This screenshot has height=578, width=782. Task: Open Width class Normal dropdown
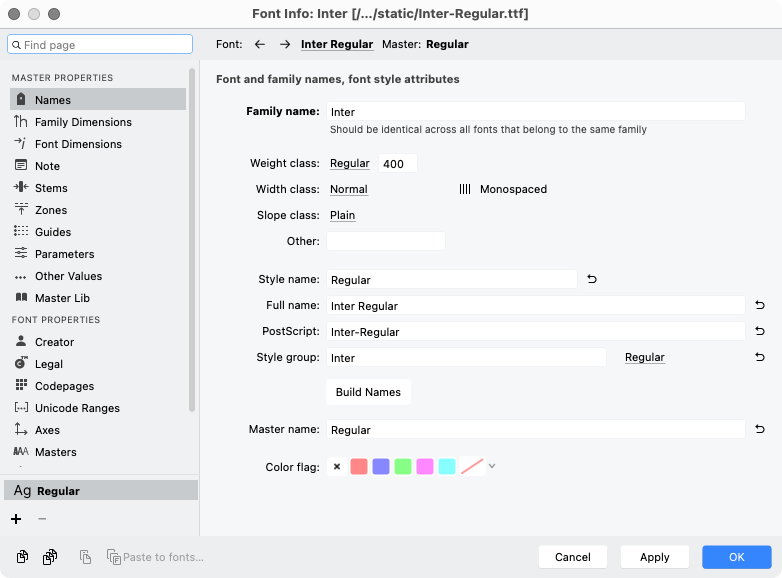349,189
